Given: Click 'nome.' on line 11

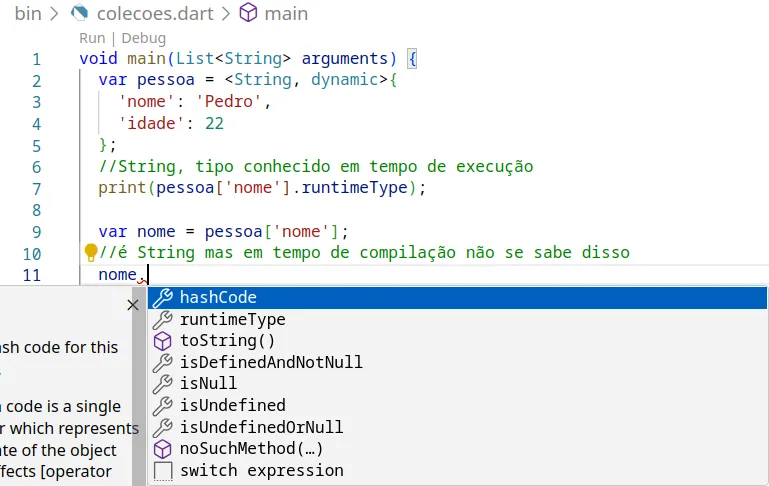Looking at the screenshot, I should click(x=122, y=275).
